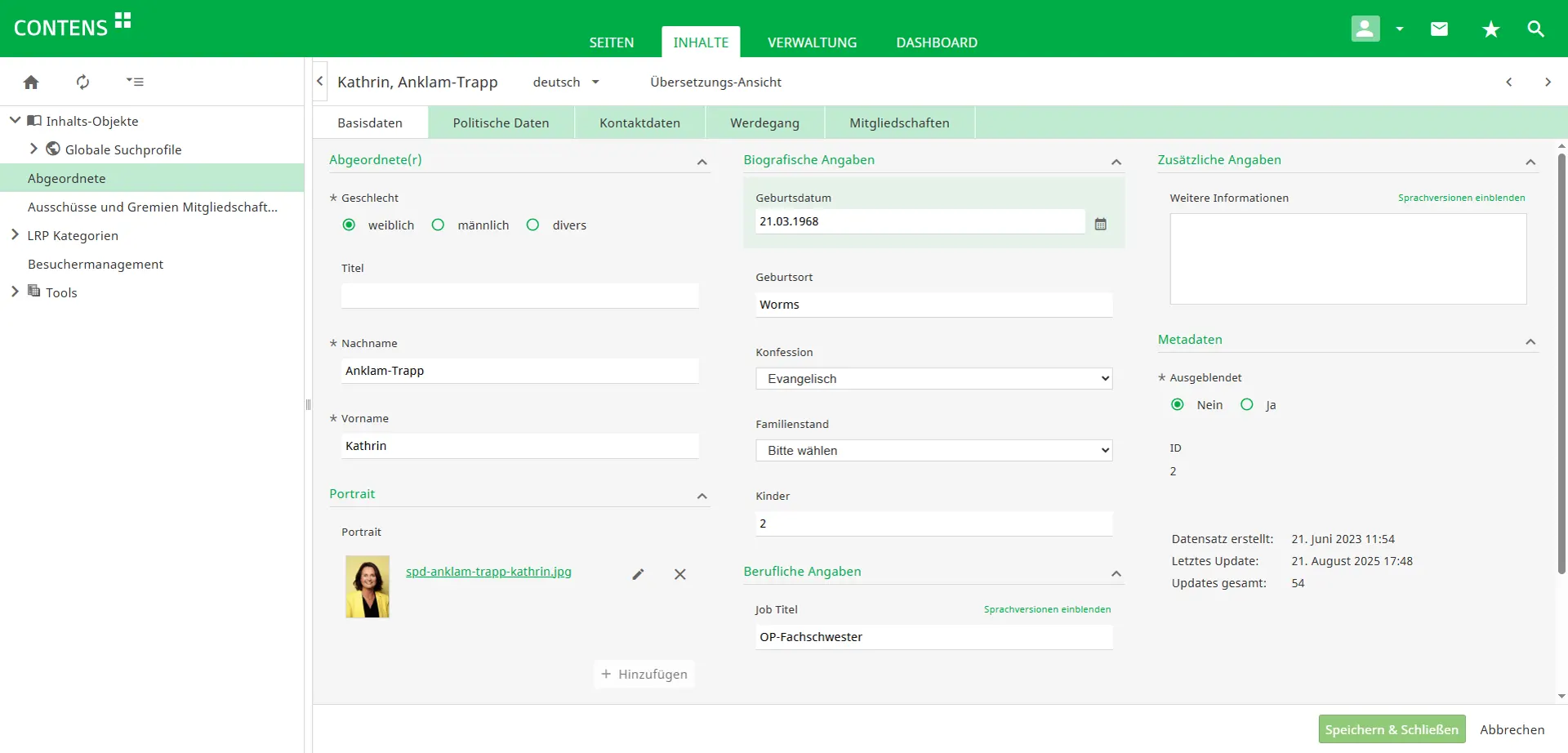Edit the portrait image with pencil icon
Screen dimensions: 1568x753
coord(638,574)
